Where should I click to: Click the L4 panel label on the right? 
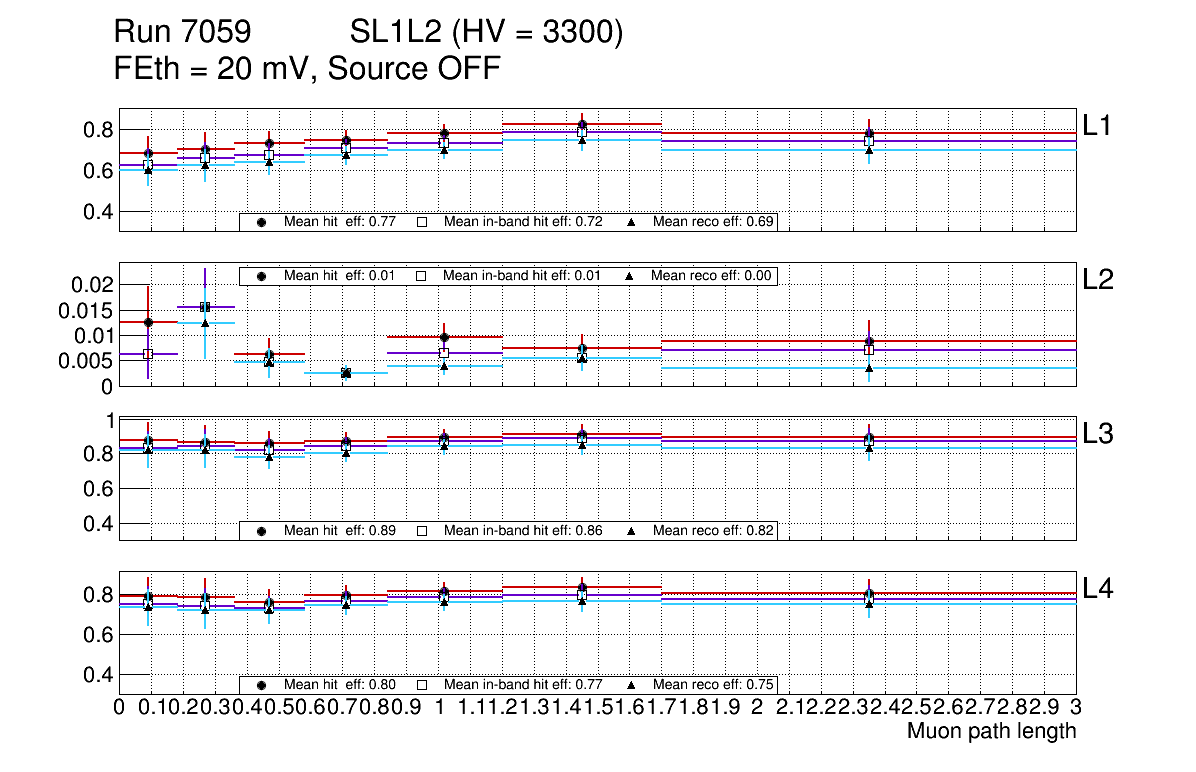coord(1098,590)
